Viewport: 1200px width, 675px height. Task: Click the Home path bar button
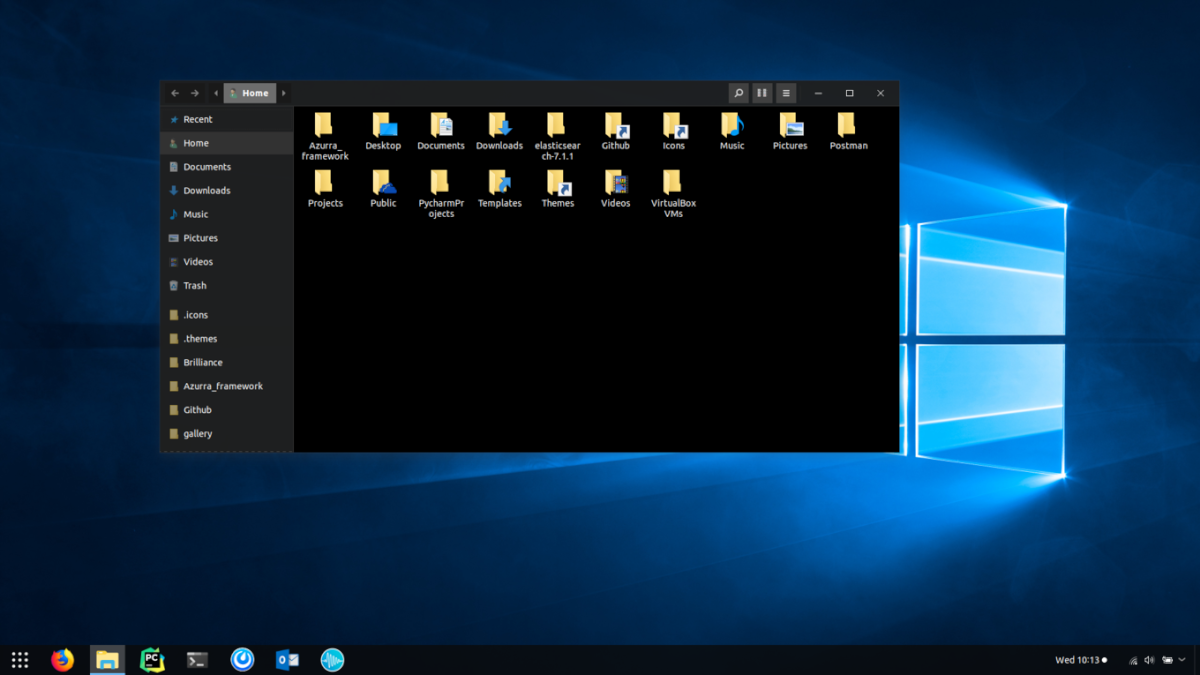[x=249, y=93]
